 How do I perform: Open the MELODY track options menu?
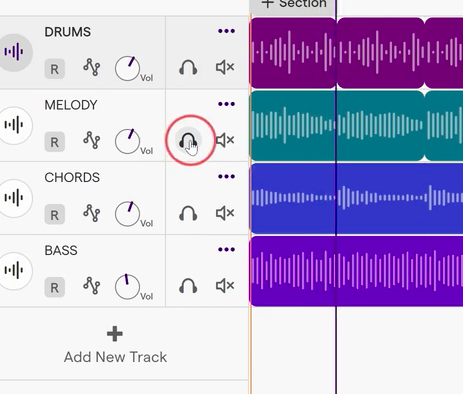[x=226, y=104]
